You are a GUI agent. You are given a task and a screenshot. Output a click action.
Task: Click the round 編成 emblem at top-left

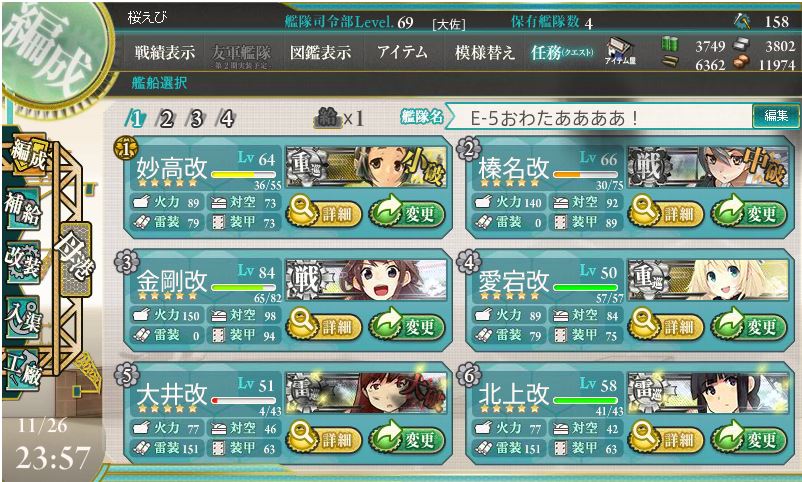click(54, 51)
